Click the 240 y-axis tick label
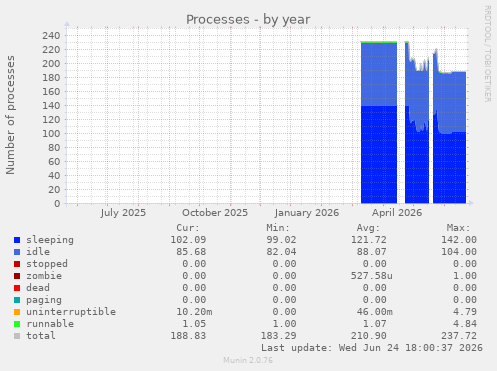The width and height of the screenshot is (497, 371). [x=51, y=36]
